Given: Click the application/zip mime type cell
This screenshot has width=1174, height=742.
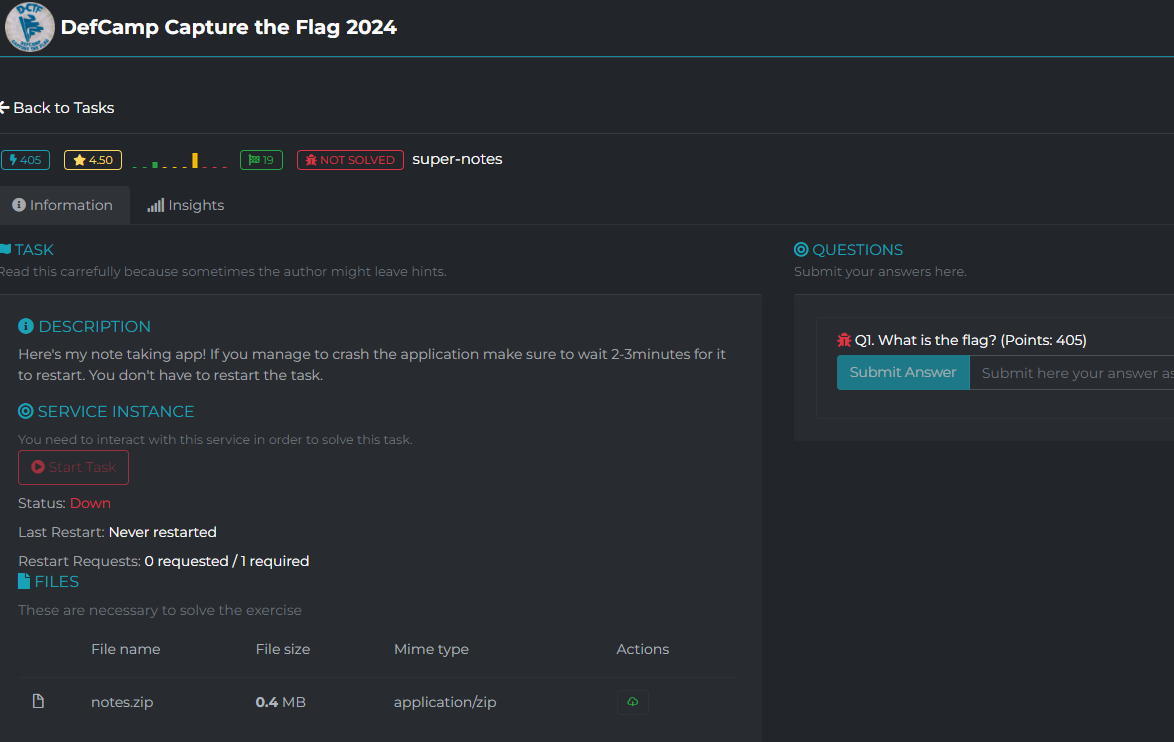Looking at the screenshot, I should pyautogui.click(x=445, y=702).
